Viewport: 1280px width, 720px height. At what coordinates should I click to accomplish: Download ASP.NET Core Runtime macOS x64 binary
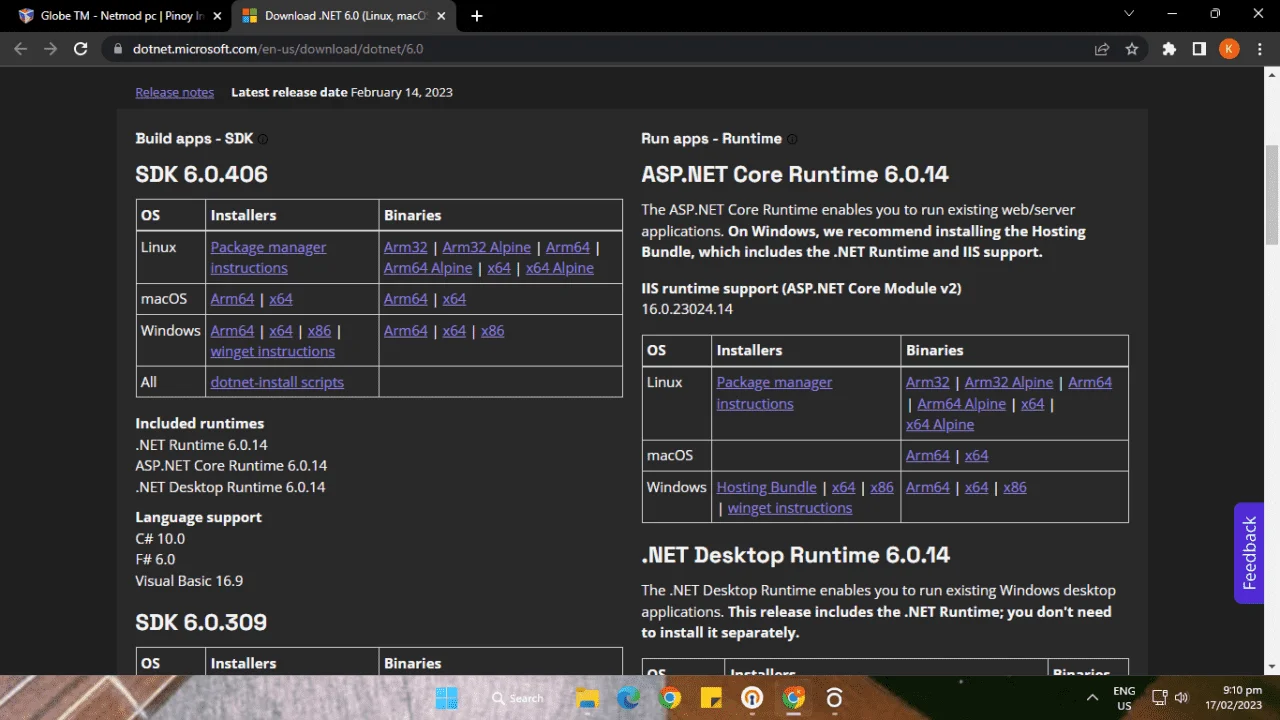point(976,455)
